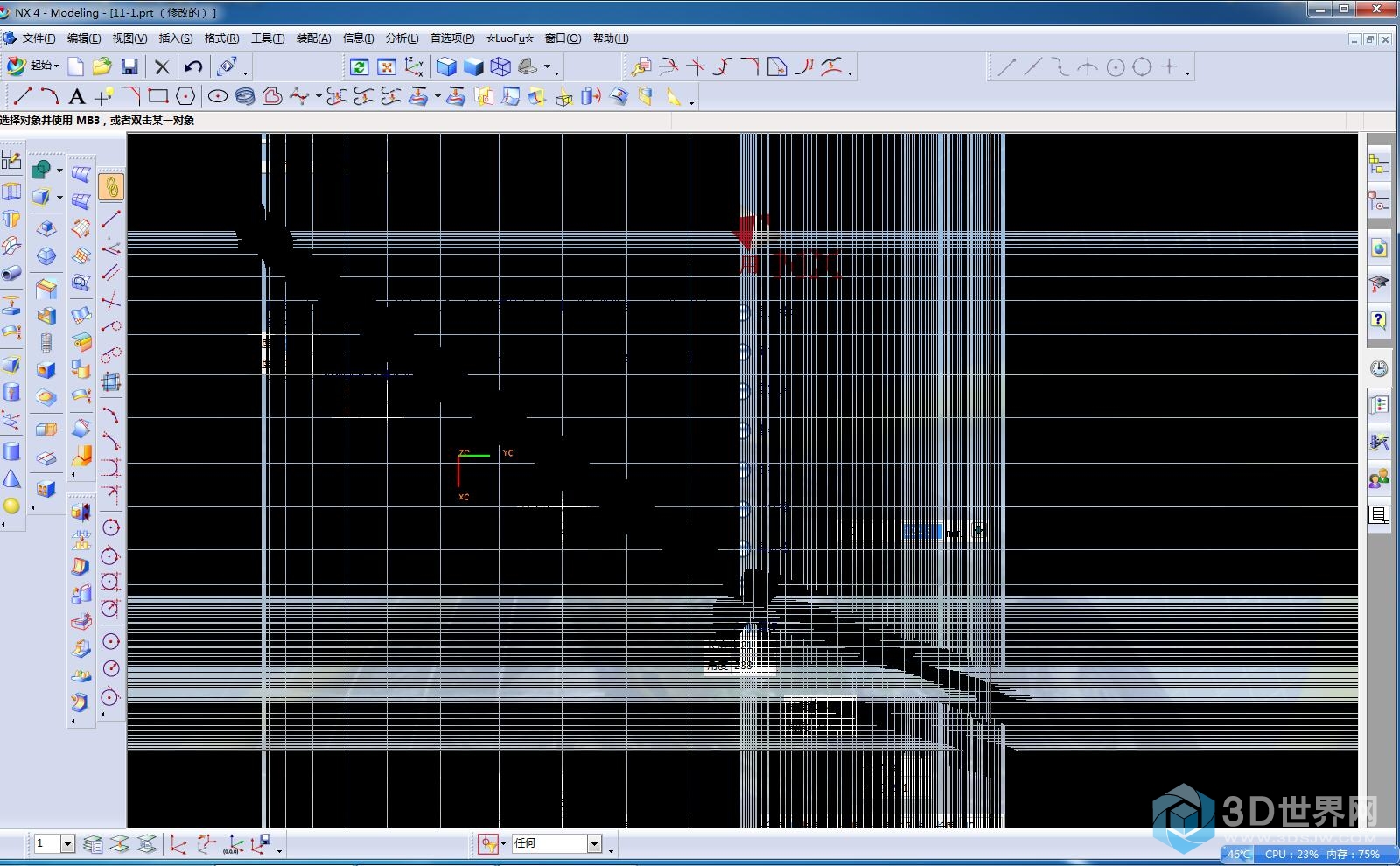Click the Point plus tool
The width and height of the screenshot is (1400, 866).
click(104, 96)
